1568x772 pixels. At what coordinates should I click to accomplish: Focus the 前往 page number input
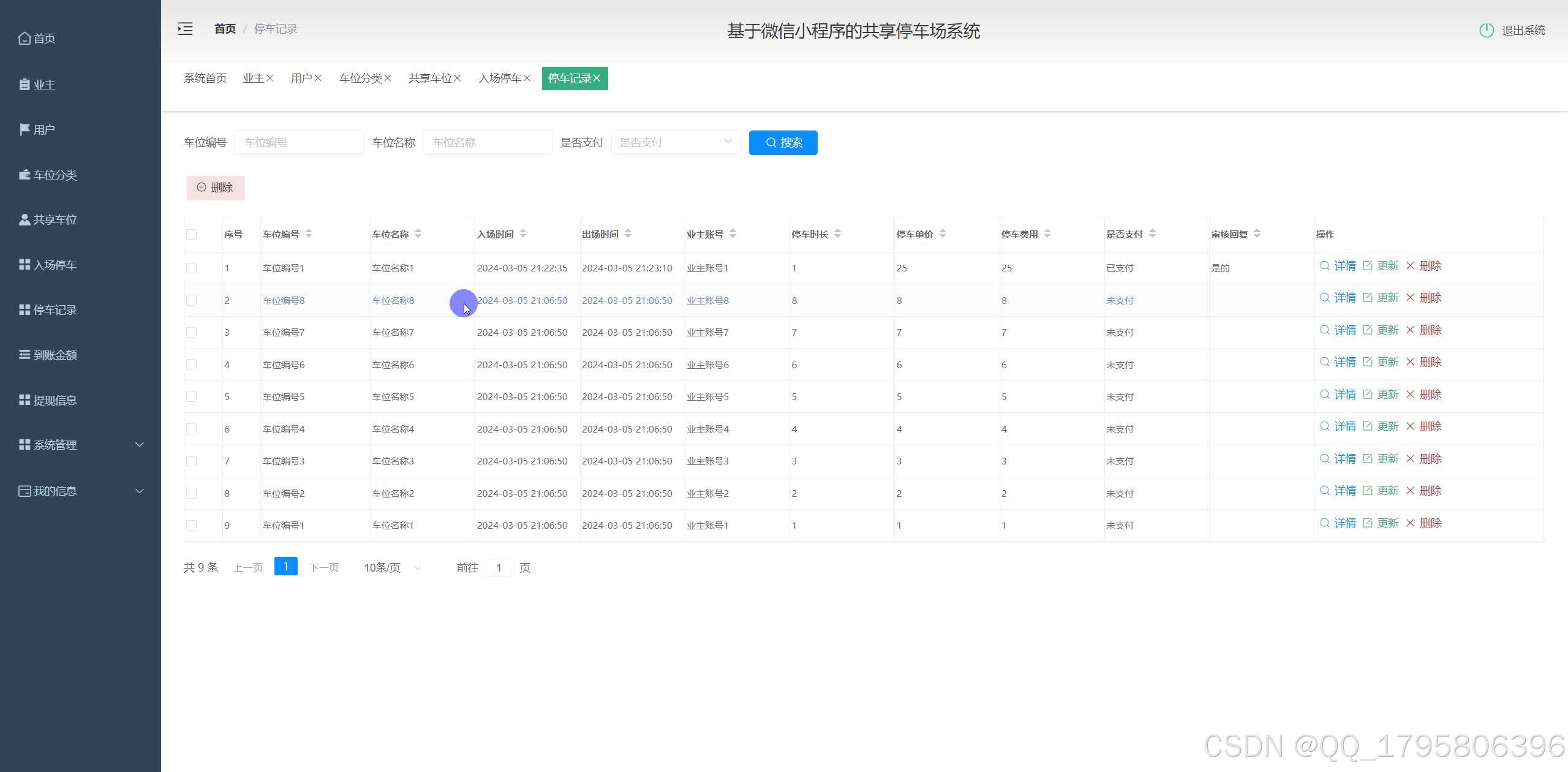[x=499, y=568]
